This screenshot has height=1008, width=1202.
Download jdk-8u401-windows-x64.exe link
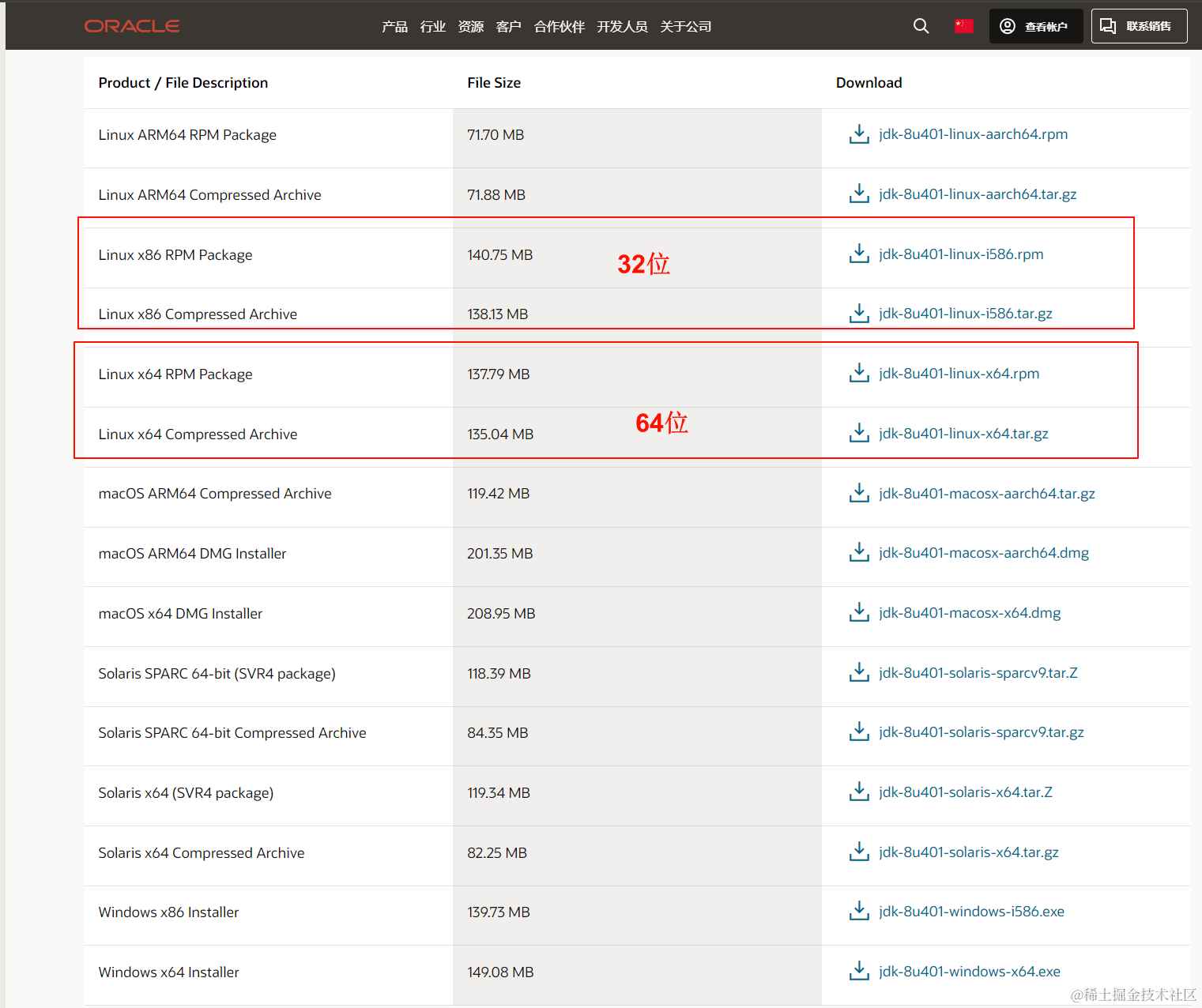tap(970, 972)
